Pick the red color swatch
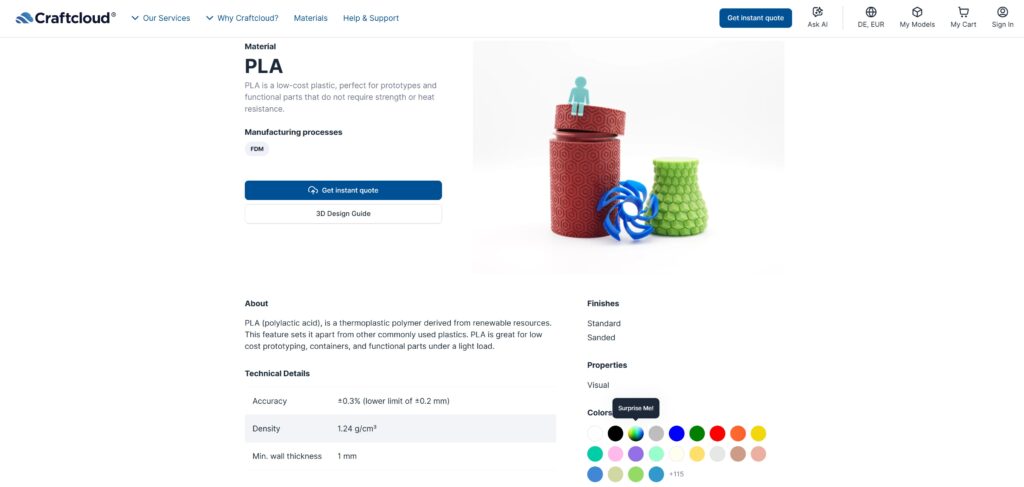 click(718, 433)
